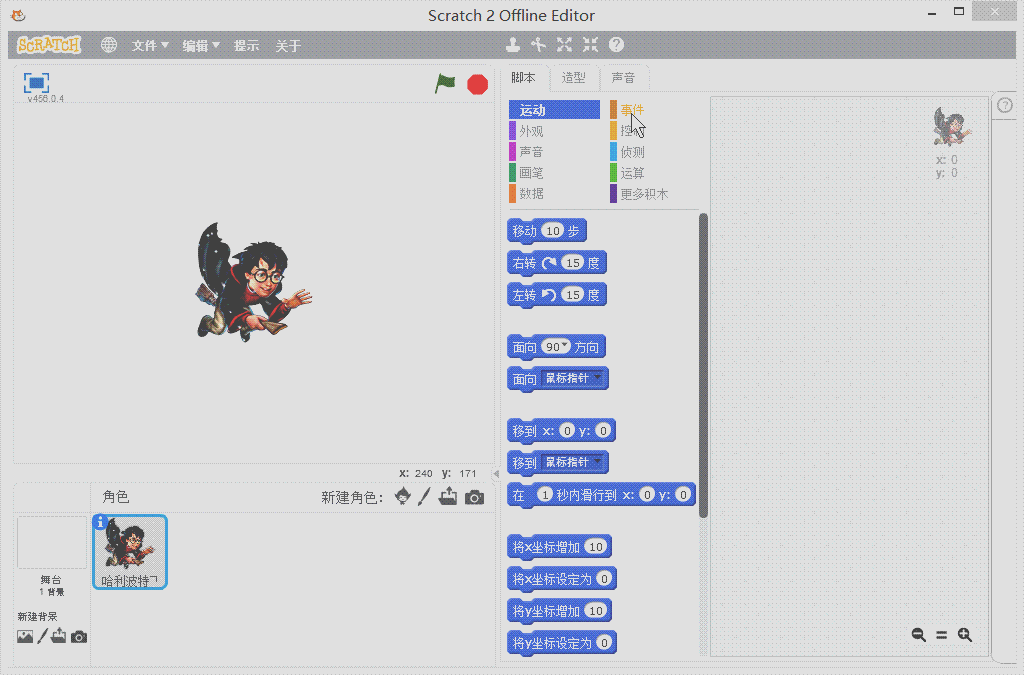
Task: Open the 编辑 menu
Action: [x=200, y=45]
